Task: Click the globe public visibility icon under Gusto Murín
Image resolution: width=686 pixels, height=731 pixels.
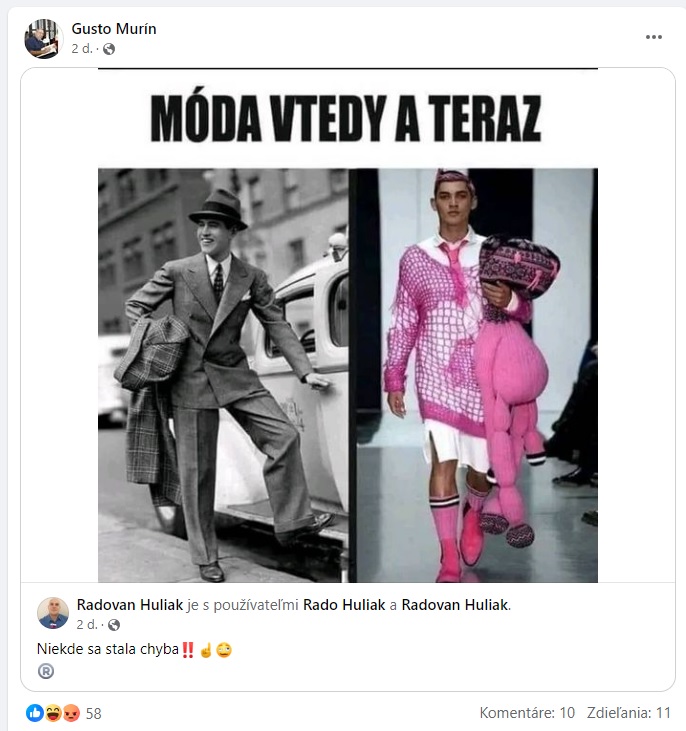Action: (x=109, y=49)
